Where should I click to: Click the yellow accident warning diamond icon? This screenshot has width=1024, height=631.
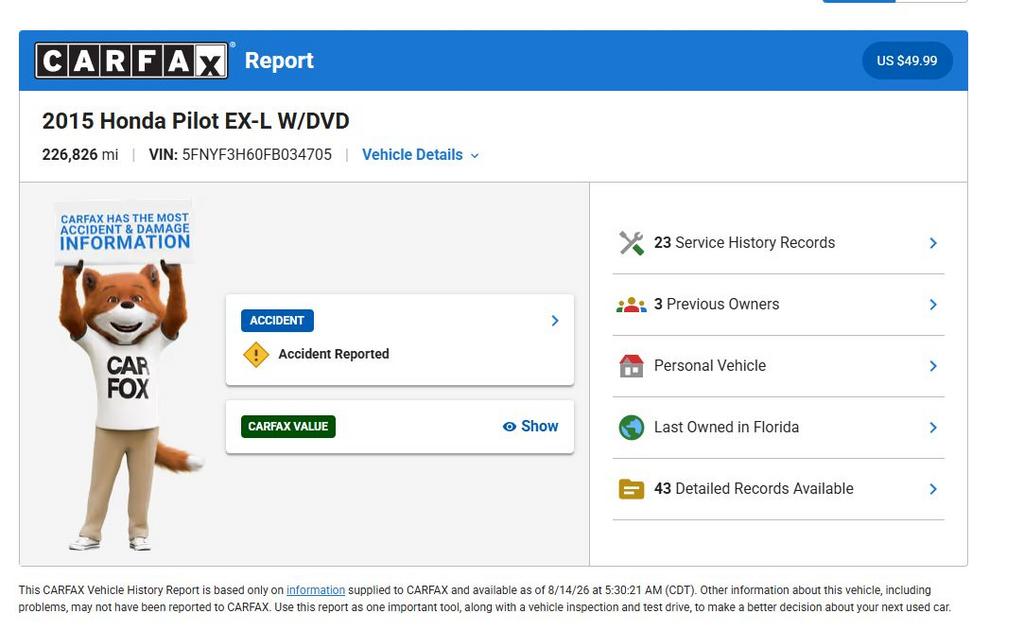tap(256, 355)
